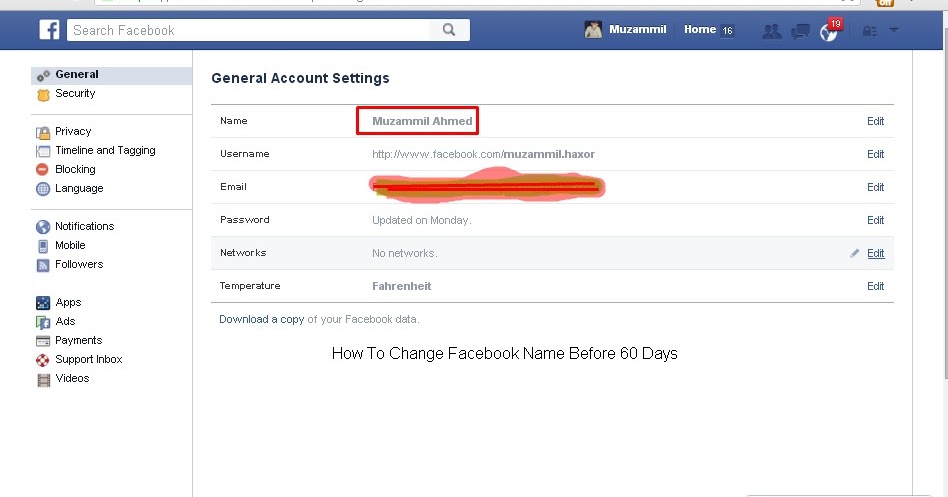Open Language settings
948x497 pixels.
tap(79, 188)
